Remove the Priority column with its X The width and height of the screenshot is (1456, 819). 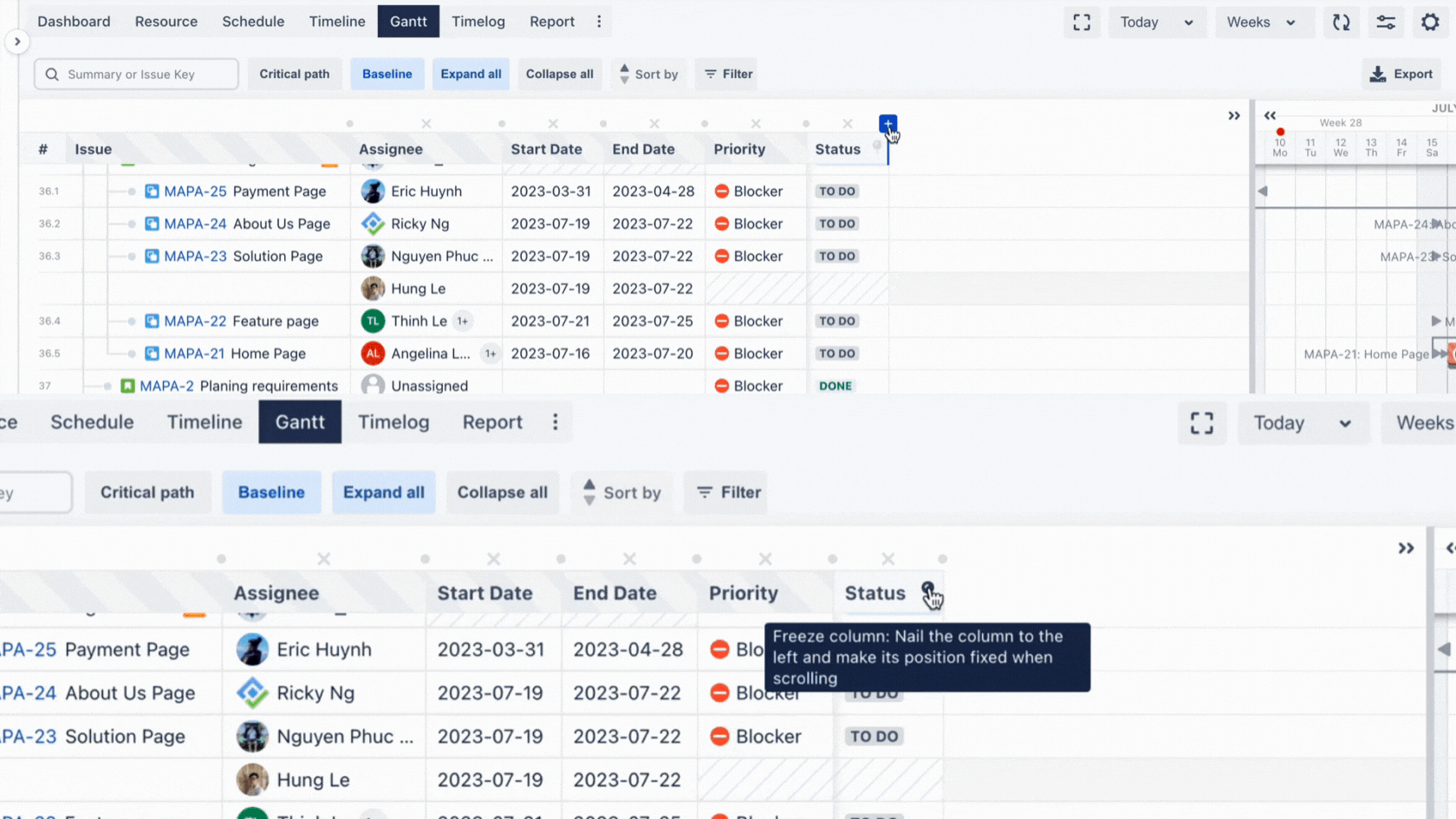click(755, 124)
